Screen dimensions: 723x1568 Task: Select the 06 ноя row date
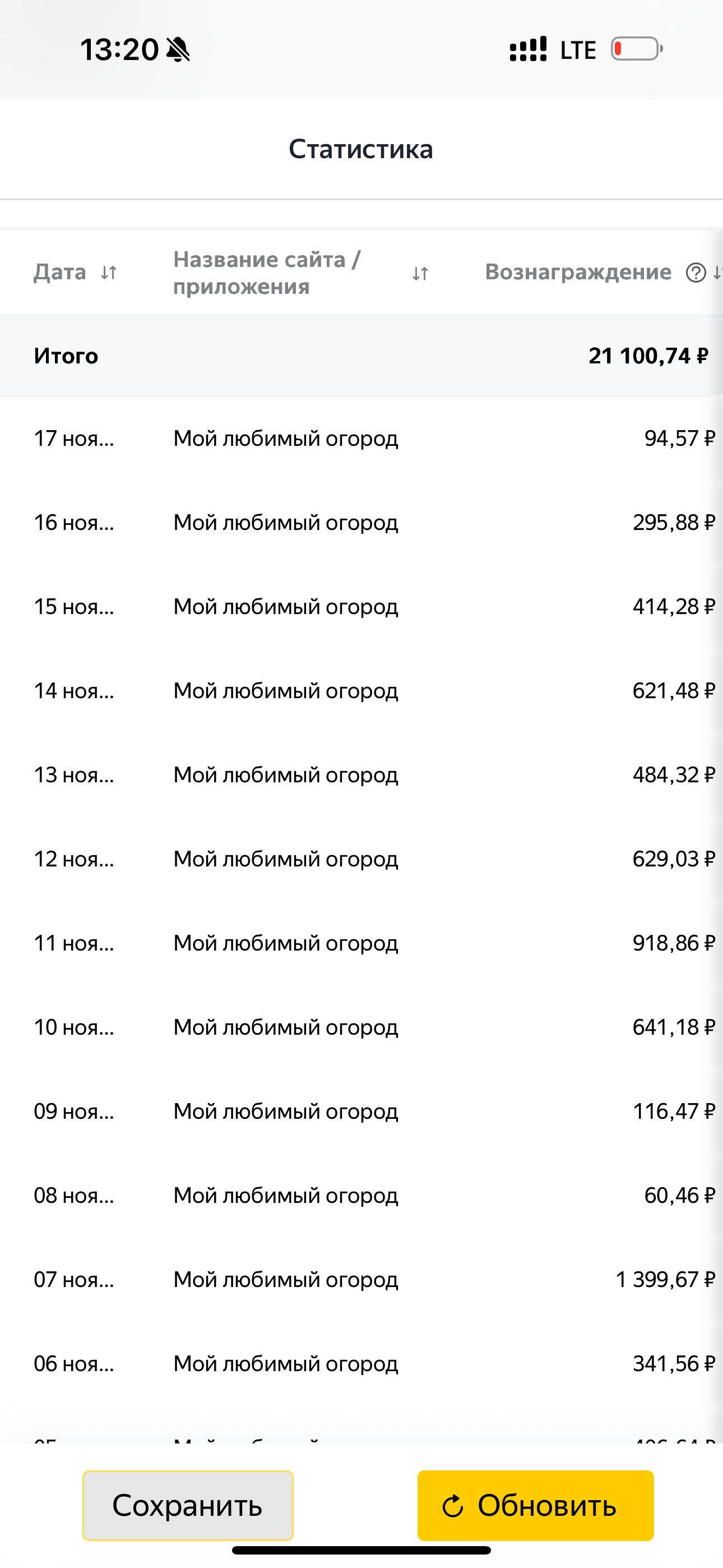click(73, 1363)
